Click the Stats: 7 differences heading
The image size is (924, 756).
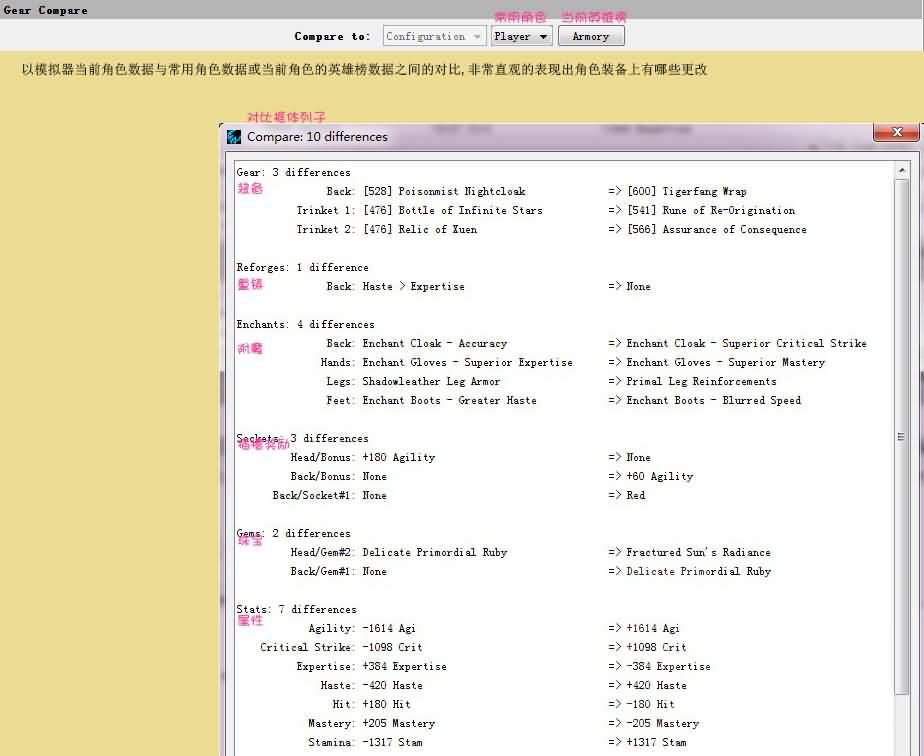pyautogui.click(x=296, y=609)
